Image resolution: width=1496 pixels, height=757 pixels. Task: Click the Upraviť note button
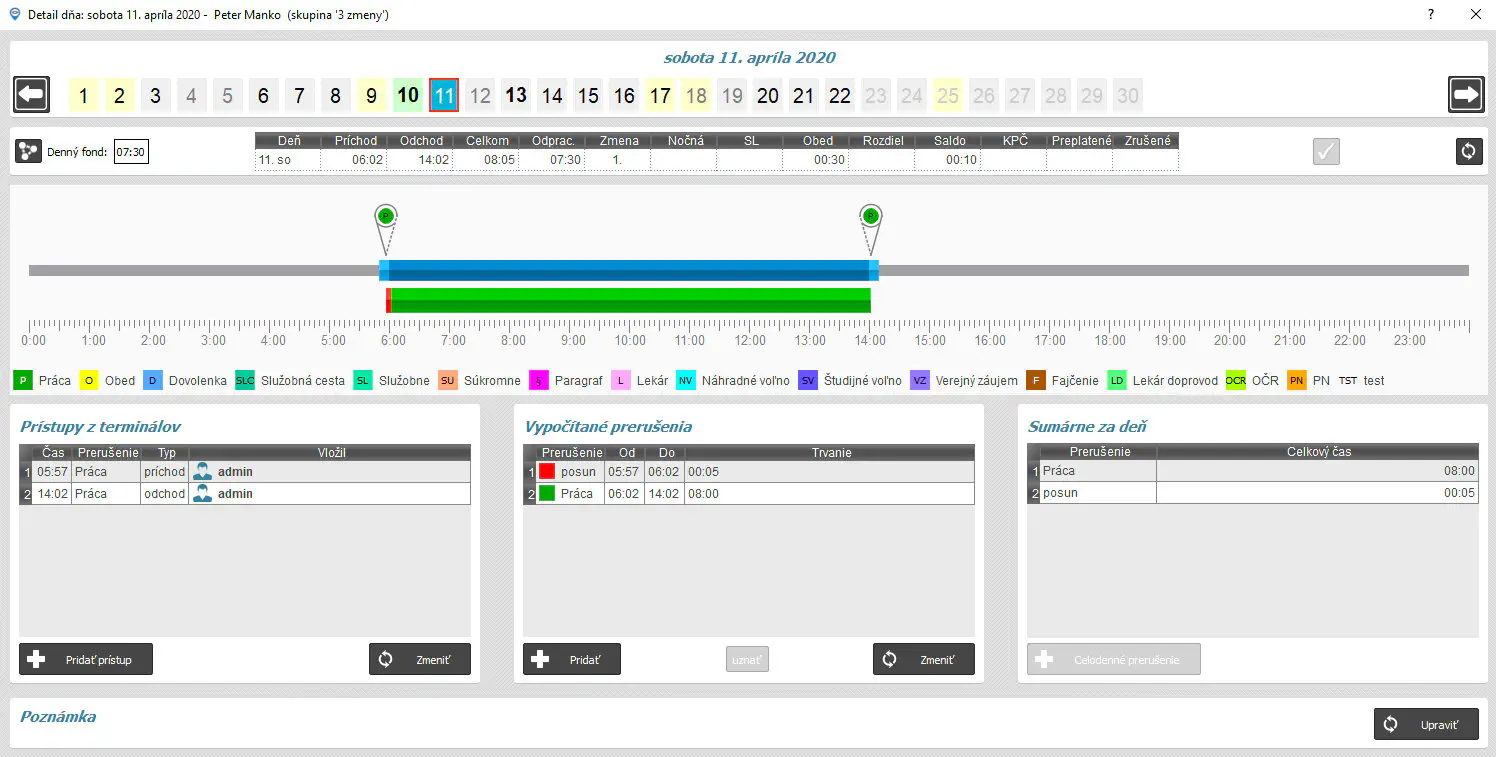point(1426,725)
